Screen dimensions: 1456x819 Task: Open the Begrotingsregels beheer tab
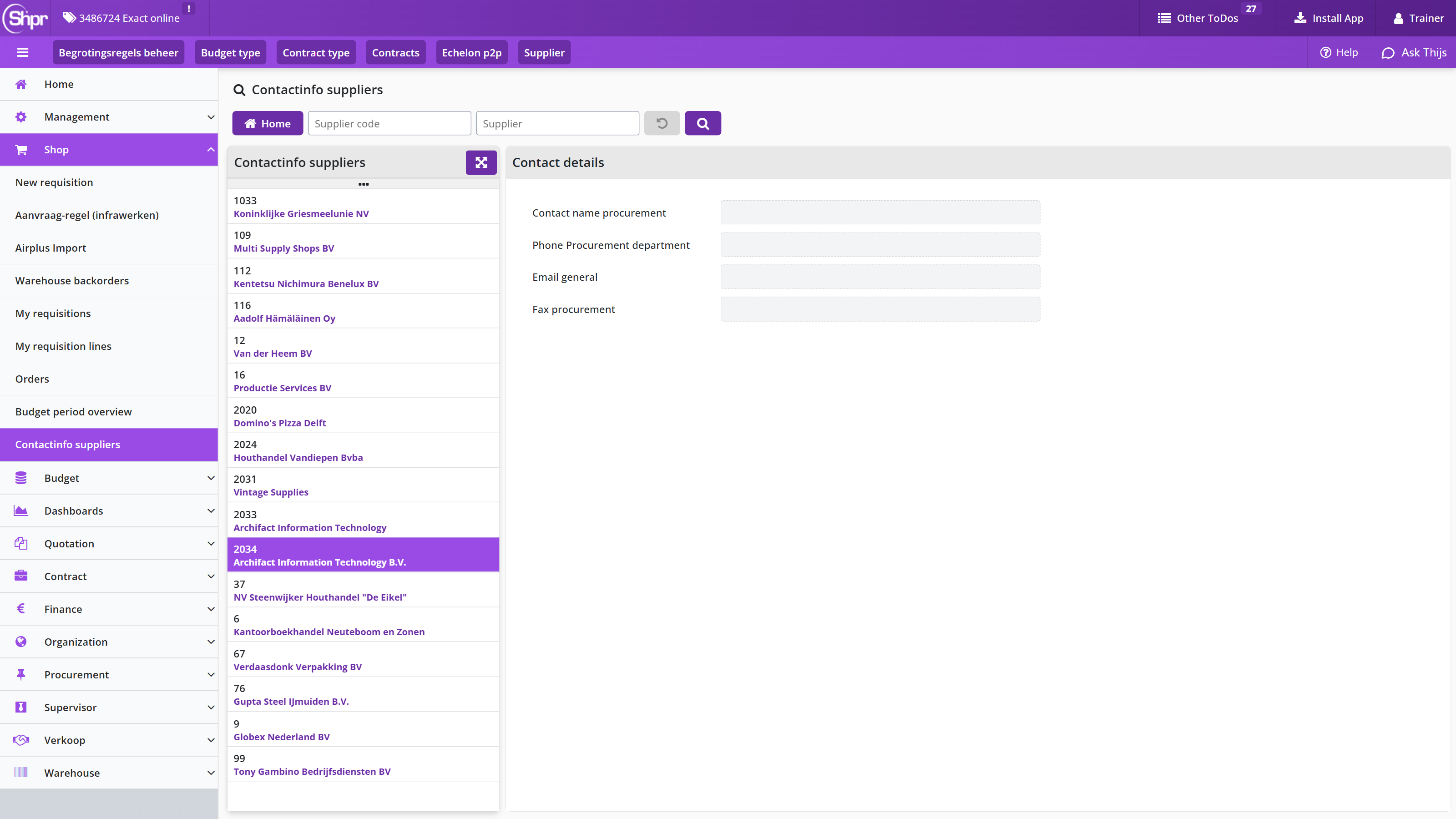tap(118, 53)
